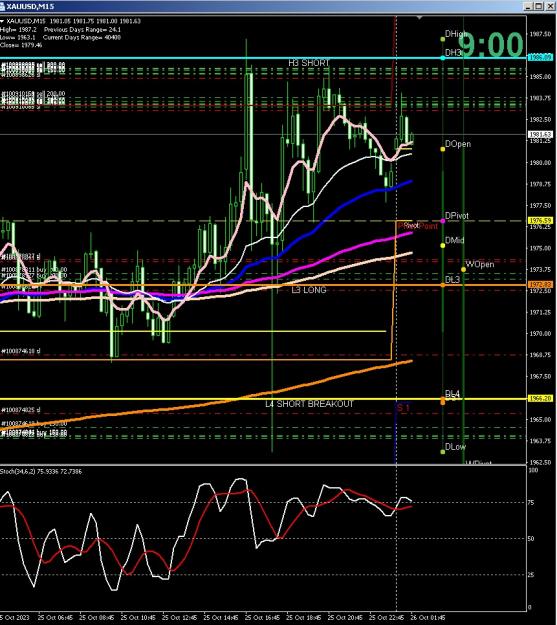Click the XAUUSD,M15 chart window icon
This screenshot has height=625, width=557.
2,6
